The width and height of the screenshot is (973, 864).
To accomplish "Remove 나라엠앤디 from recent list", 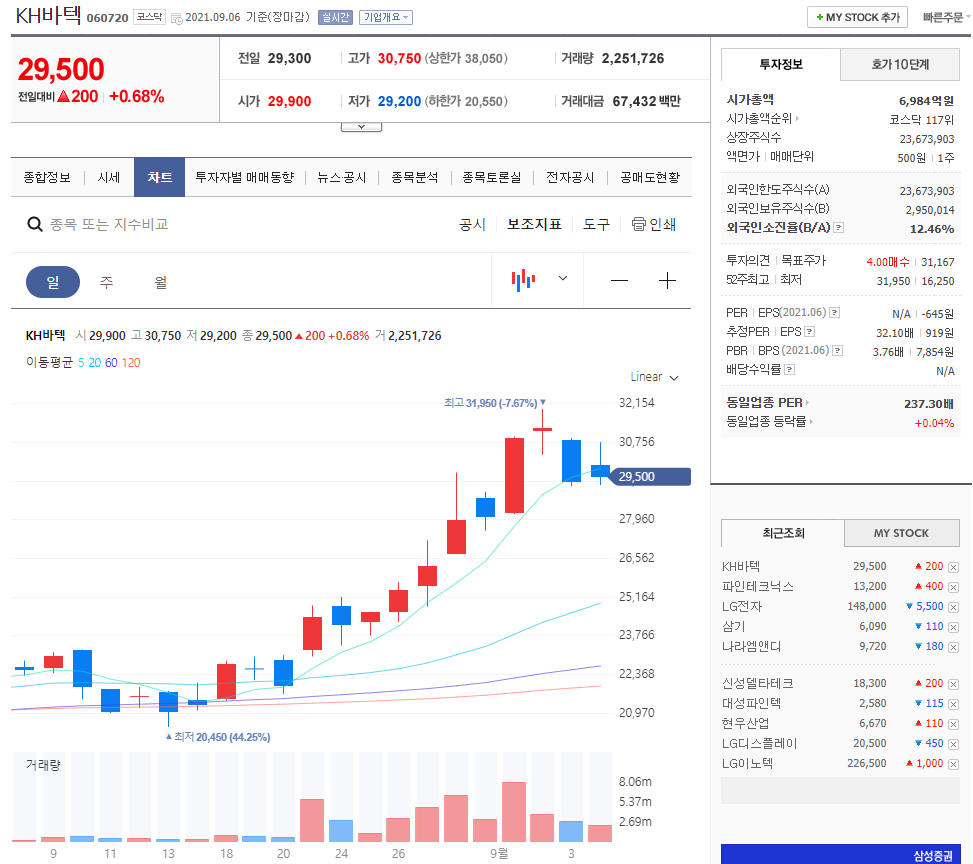I will click(953, 647).
